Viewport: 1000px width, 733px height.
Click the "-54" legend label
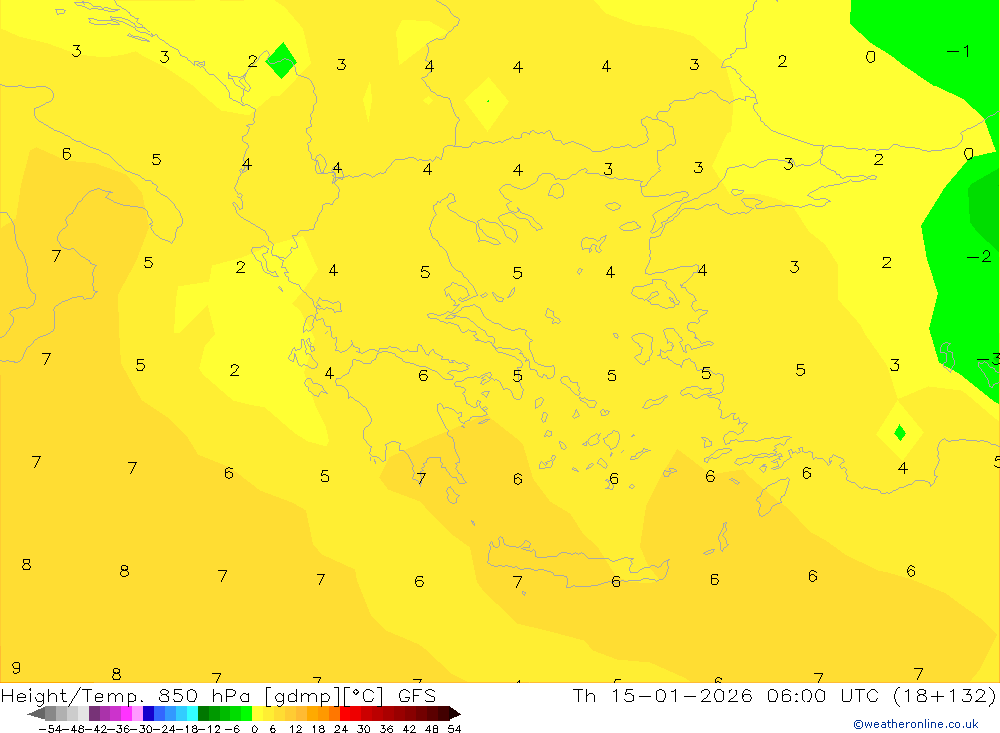click(50, 729)
